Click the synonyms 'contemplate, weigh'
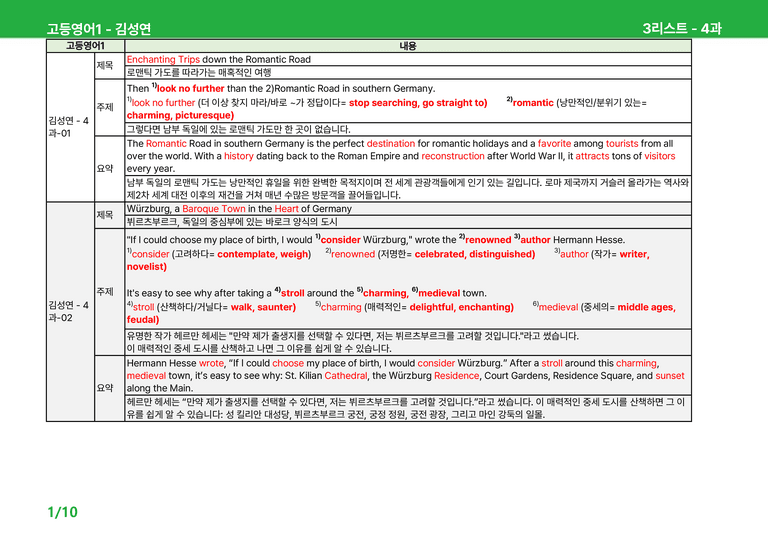Screen dimensions: 768x543 263,254
